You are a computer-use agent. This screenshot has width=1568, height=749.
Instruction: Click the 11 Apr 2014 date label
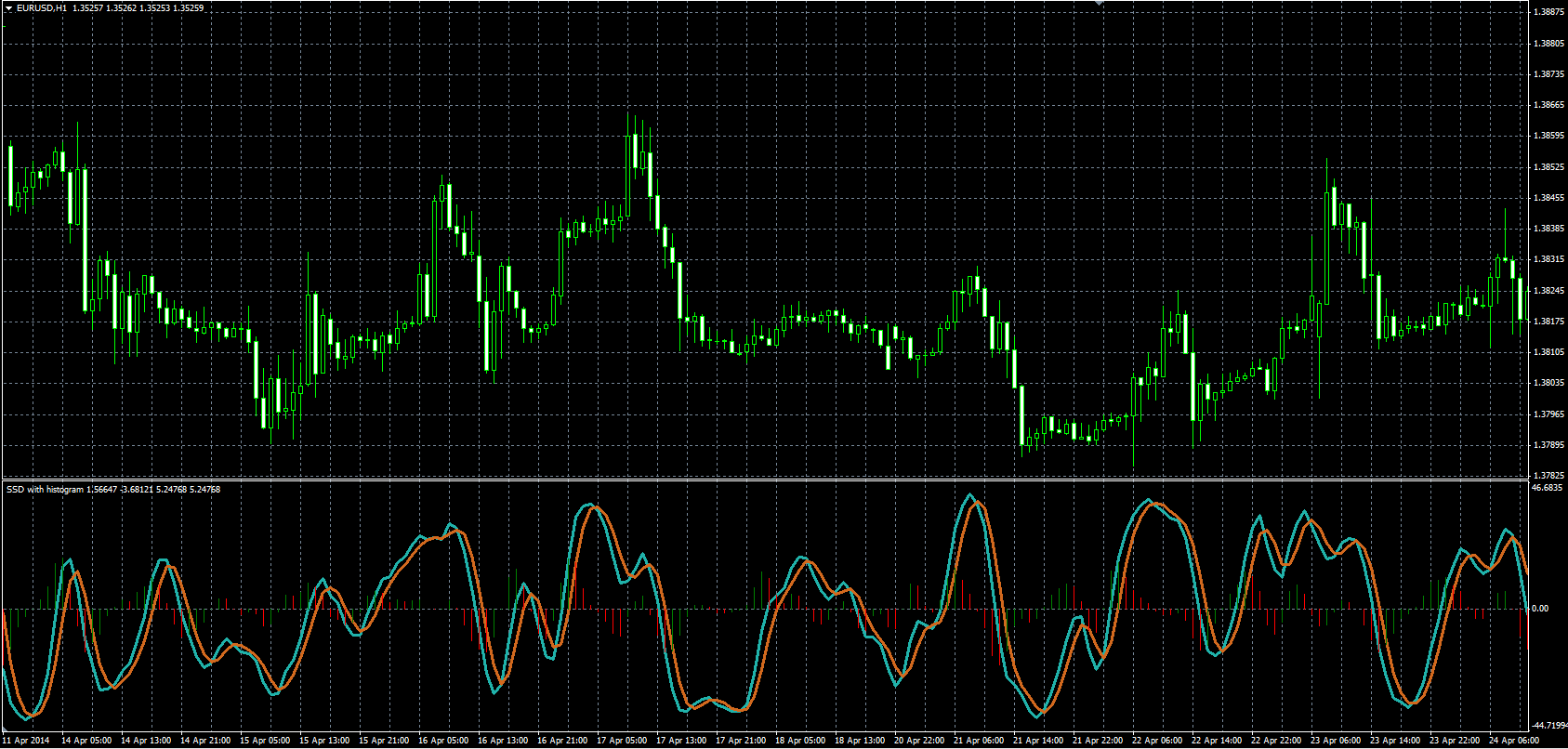[27, 741]
